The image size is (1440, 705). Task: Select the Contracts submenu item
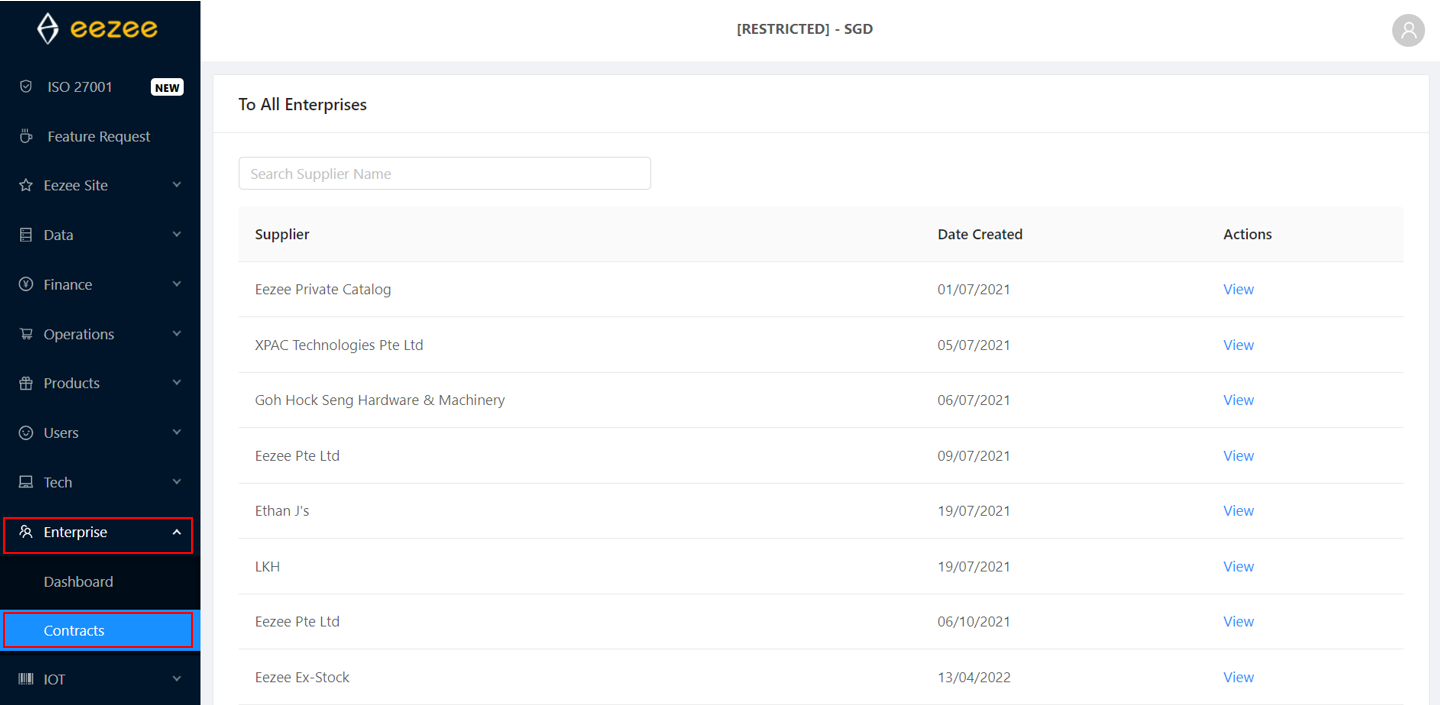(100, 630)
